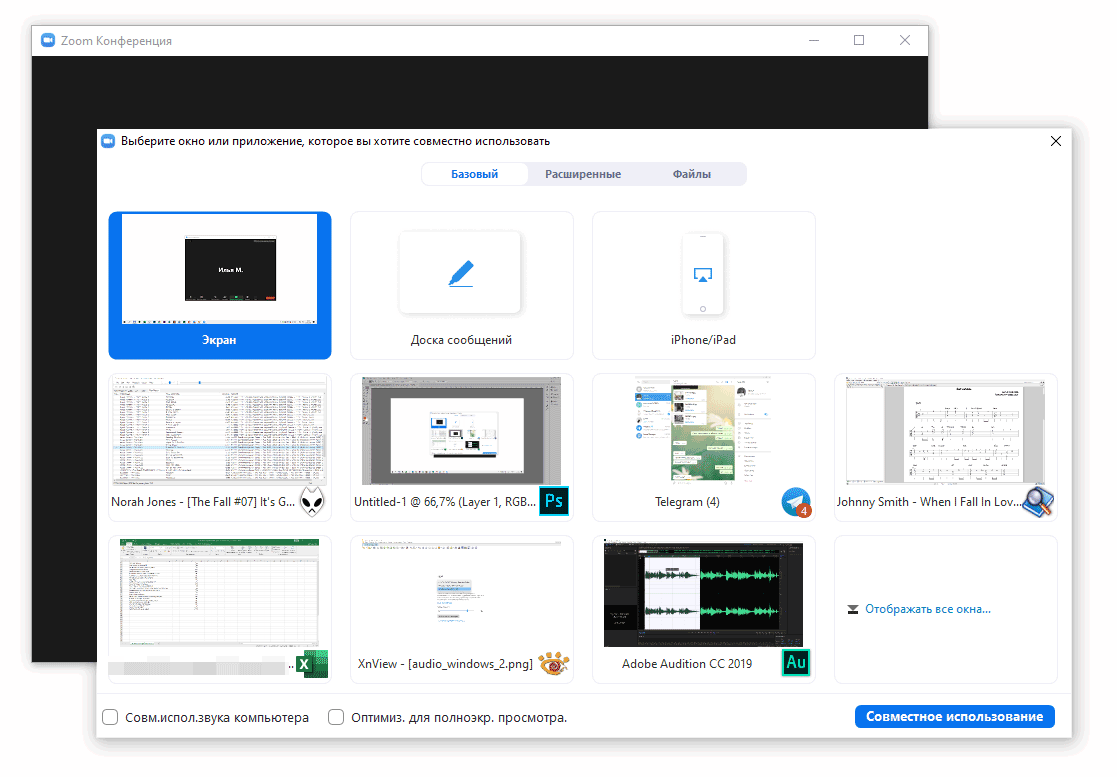Screen dimensions: 1117x777
Task: Pick the Norah Jones player window thumbnail
Action: click(219, 447)
